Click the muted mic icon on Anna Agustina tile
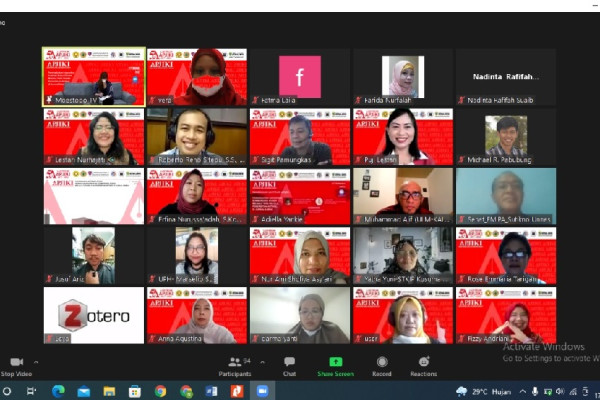This screenshot has height=400, width=600. coord(153,339)
